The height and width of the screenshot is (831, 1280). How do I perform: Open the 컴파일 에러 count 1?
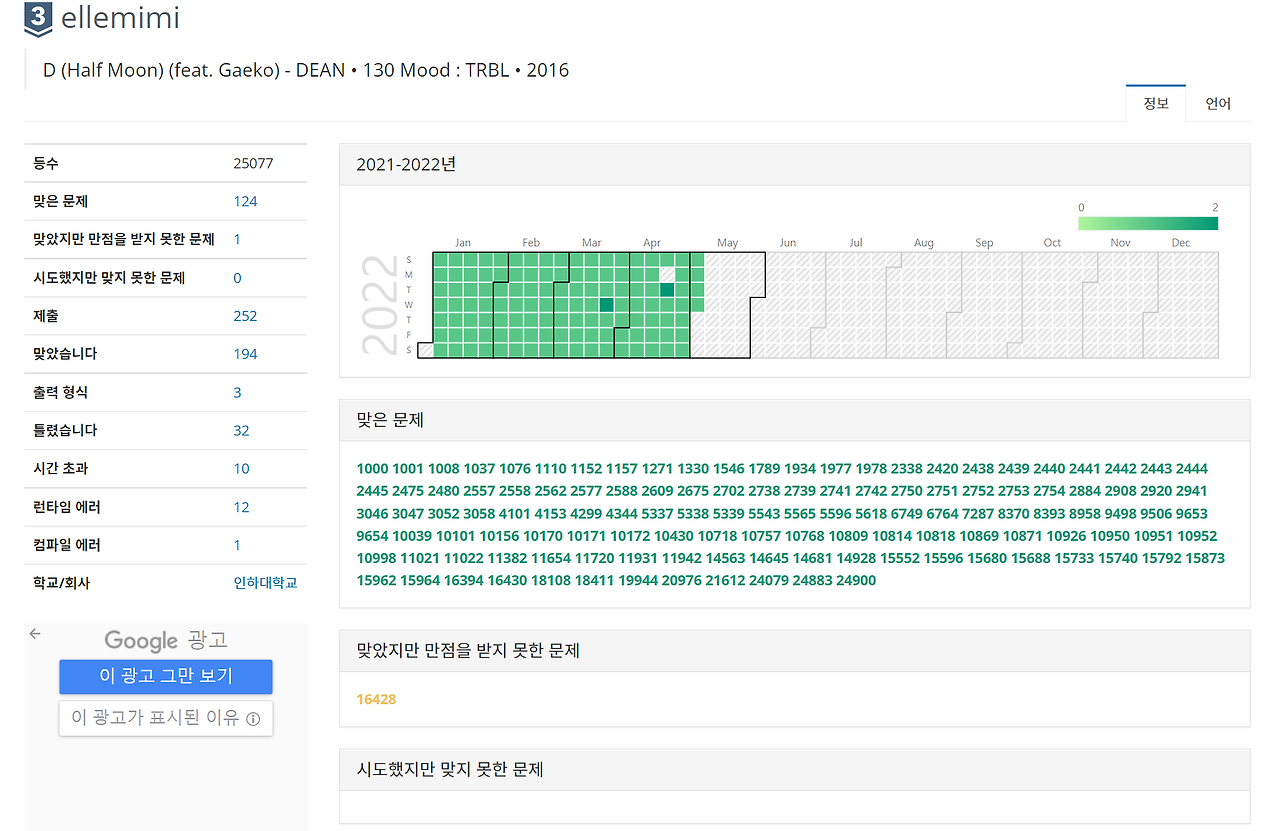(x=237, y=545)
